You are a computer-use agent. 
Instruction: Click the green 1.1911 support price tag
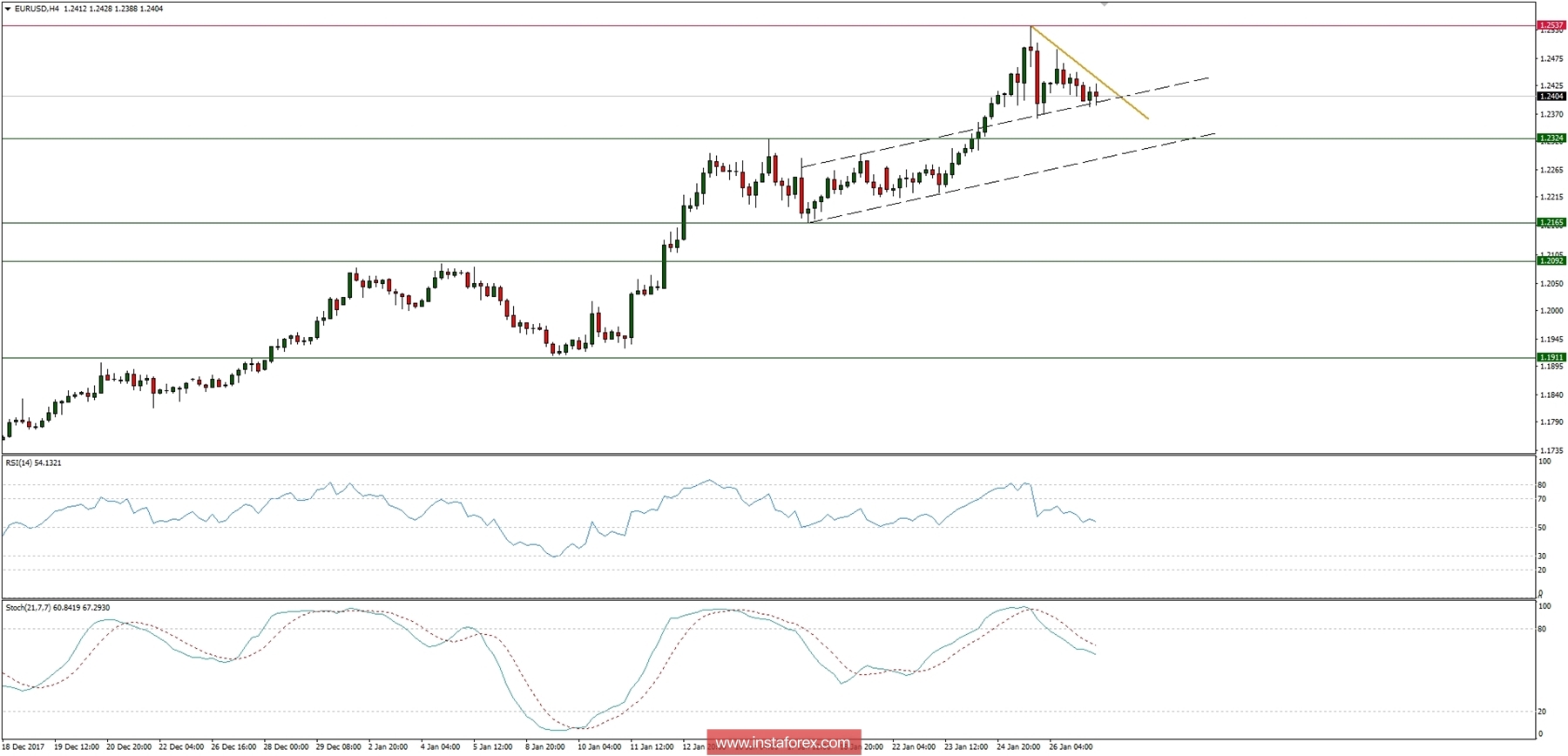pos(1551,357)
